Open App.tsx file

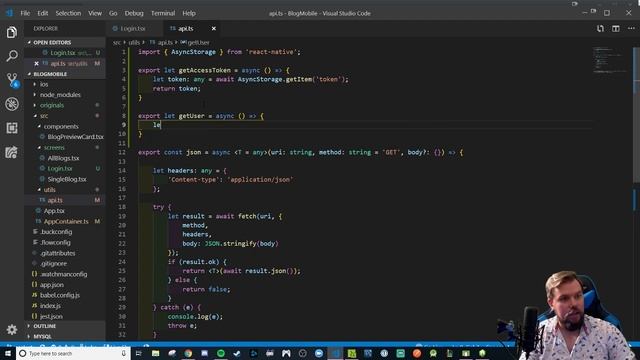pos(54,211)
